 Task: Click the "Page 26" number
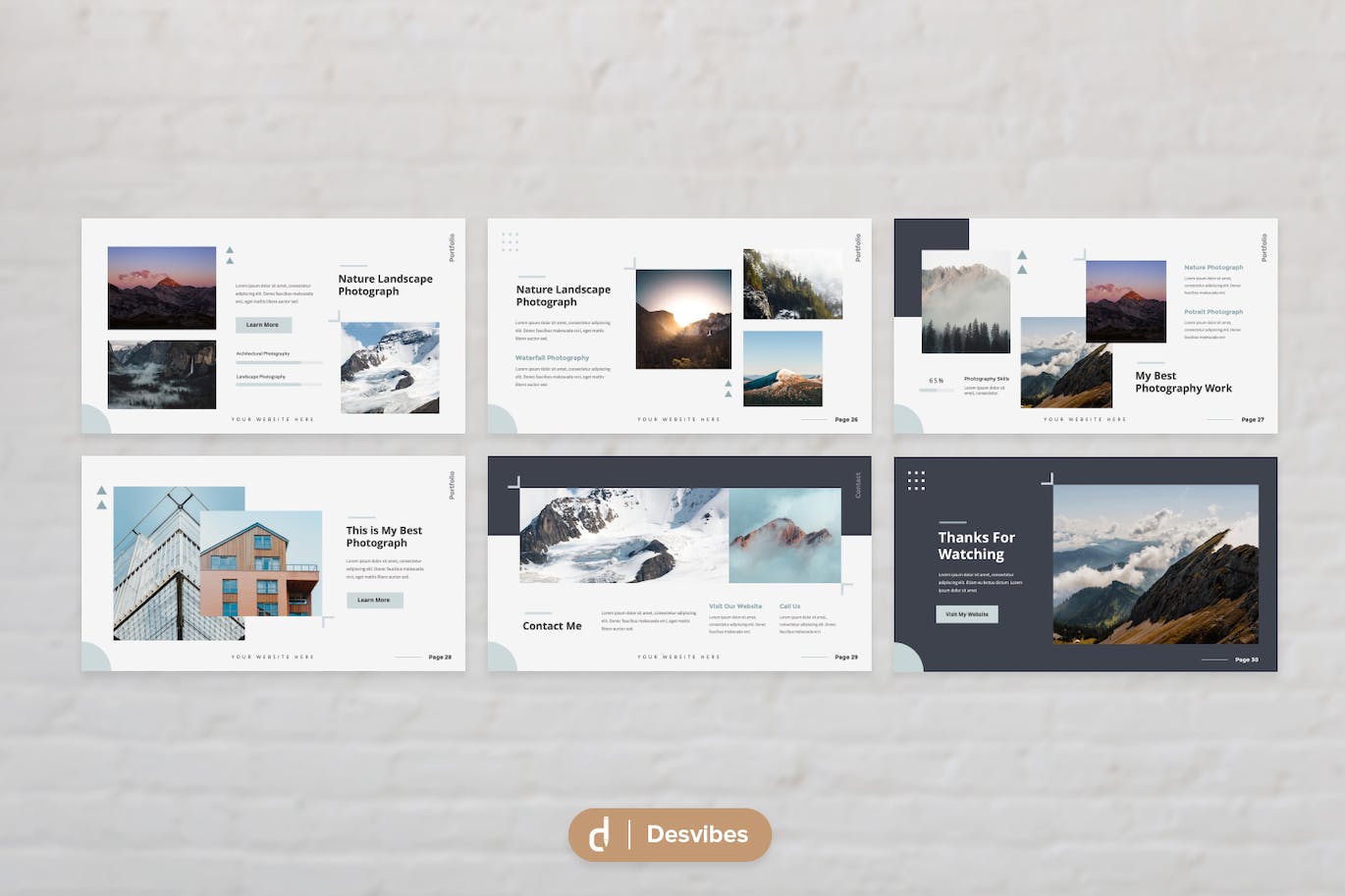(x=846, y=420)
